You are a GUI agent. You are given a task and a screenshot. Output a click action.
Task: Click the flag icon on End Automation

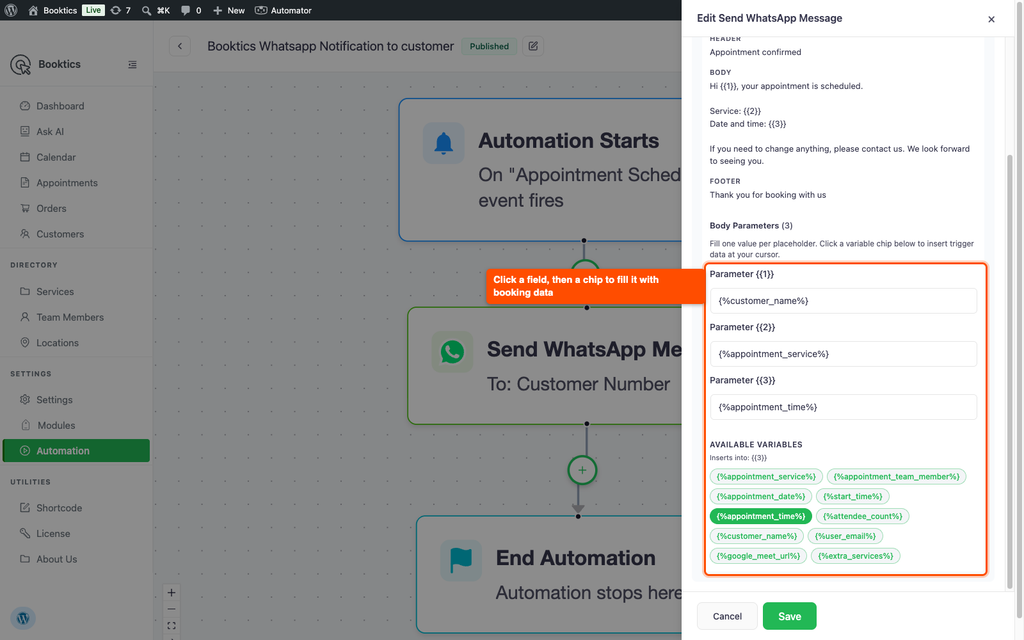(x=460, y=560)
